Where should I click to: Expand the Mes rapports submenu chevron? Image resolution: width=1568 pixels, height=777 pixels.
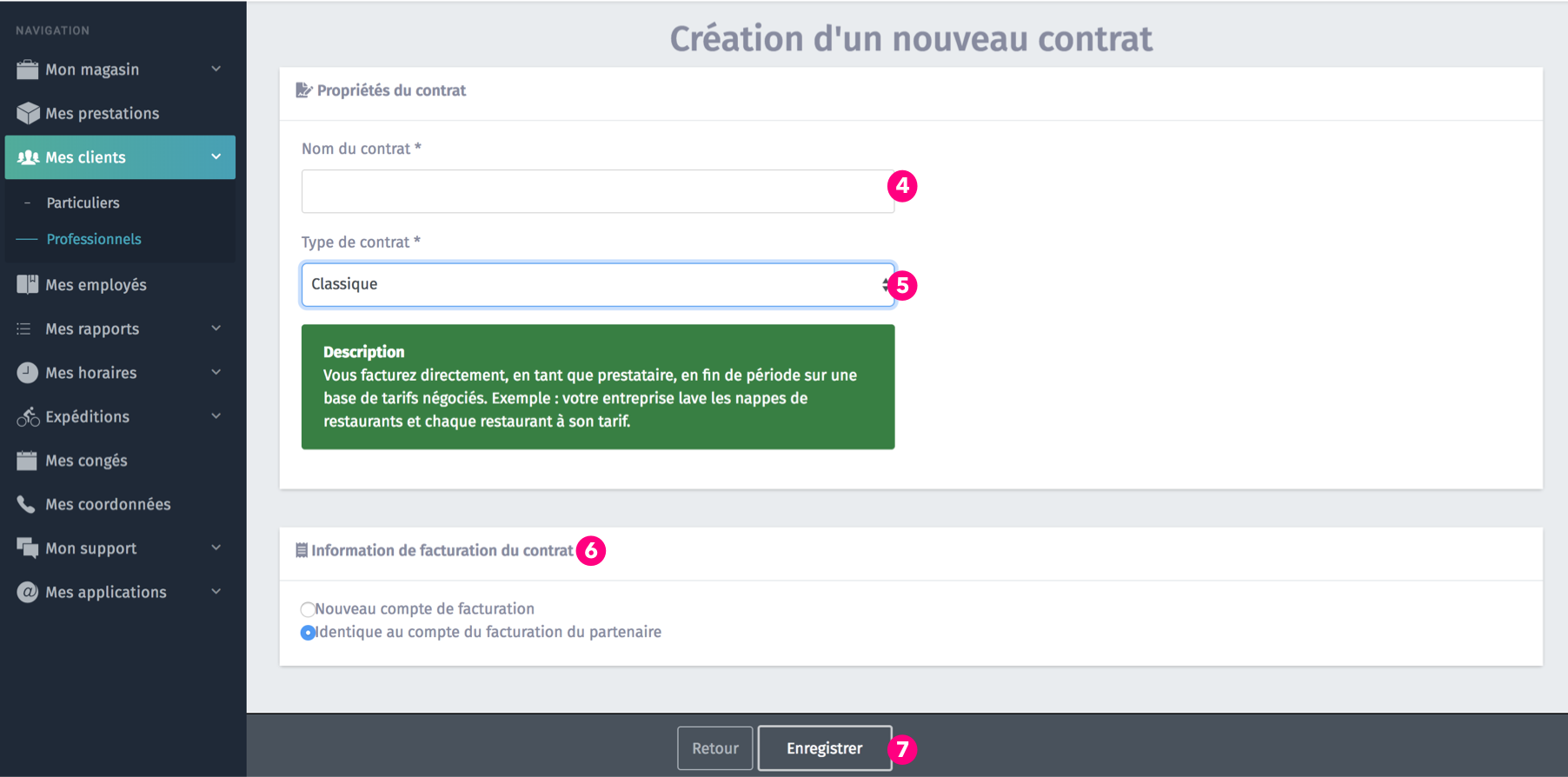coord(216,329)
